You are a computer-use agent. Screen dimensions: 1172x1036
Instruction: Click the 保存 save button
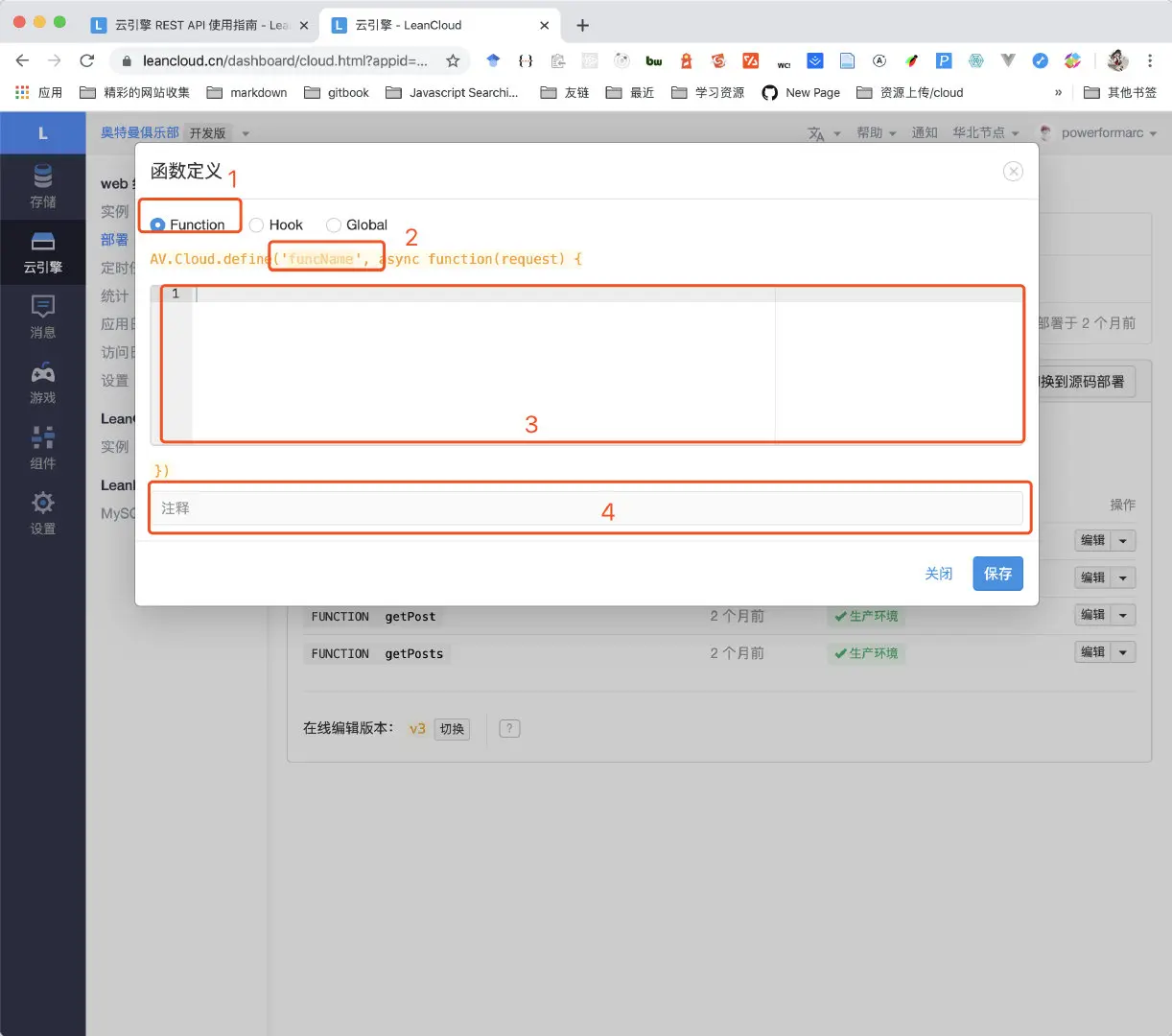tap(997, 574)
